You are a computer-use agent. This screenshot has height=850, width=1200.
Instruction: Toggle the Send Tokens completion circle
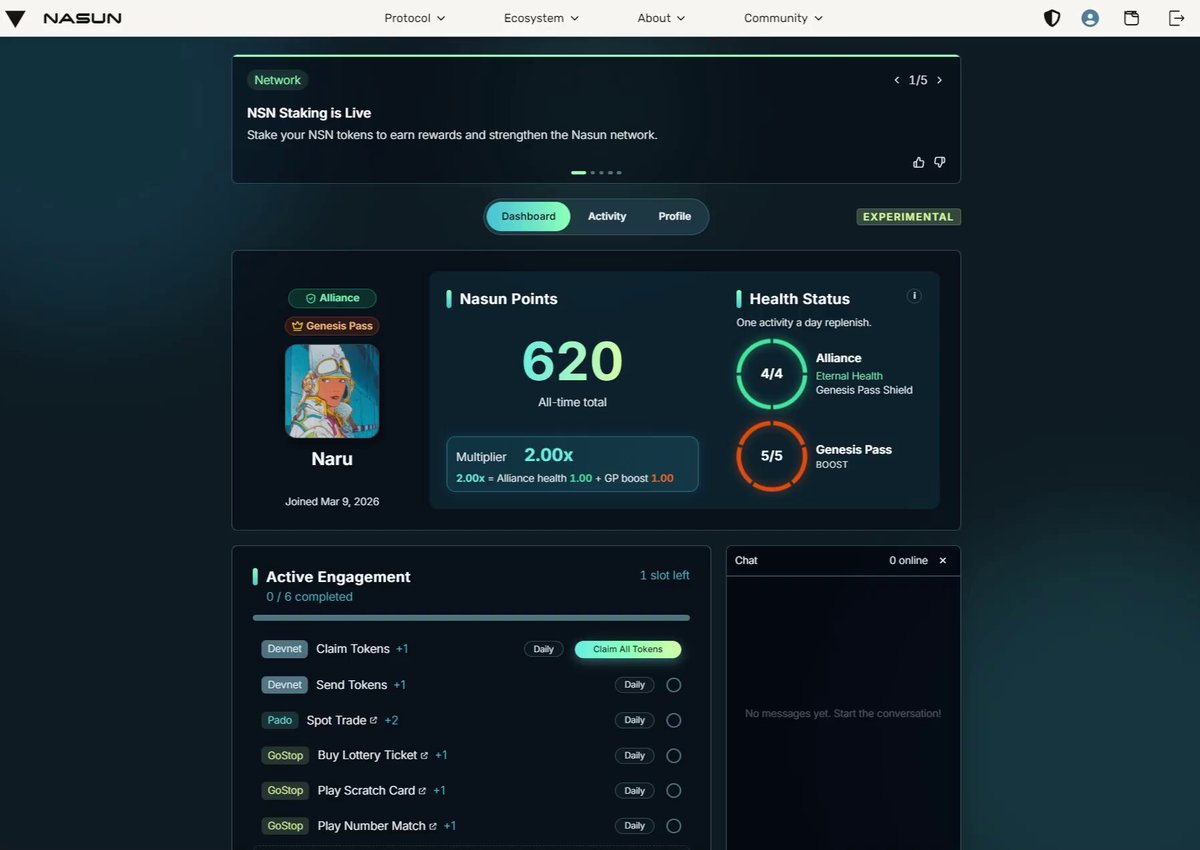(674, 685)
